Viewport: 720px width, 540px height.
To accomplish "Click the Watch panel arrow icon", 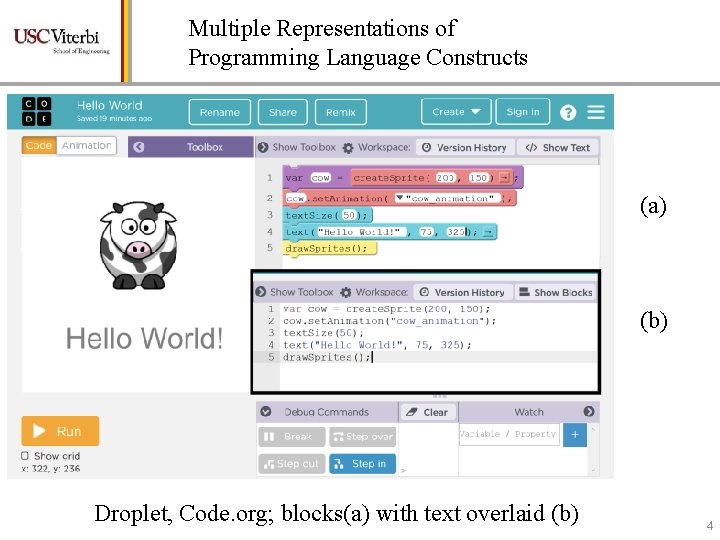I will click(589, 411).
